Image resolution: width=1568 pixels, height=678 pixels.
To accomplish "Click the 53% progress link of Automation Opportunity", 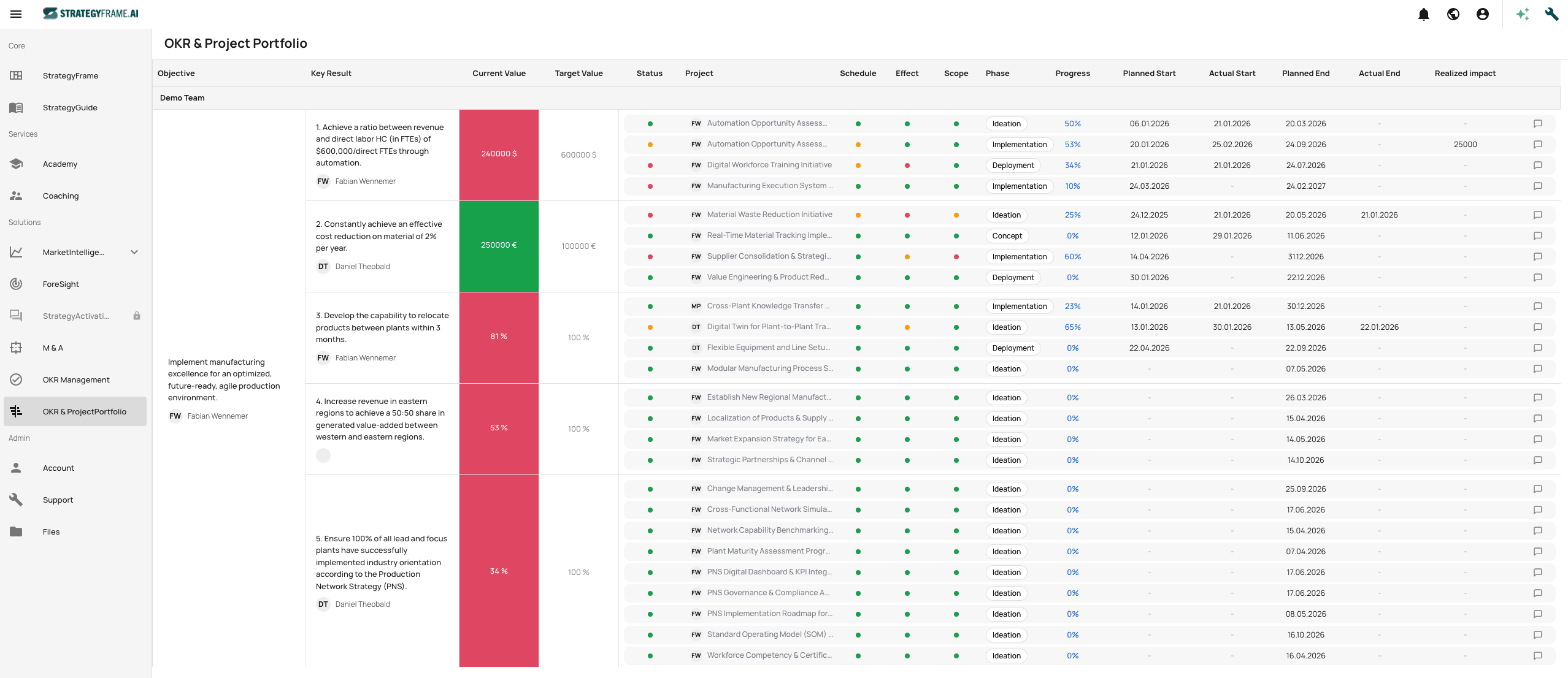I will (x=1072, y=145).
